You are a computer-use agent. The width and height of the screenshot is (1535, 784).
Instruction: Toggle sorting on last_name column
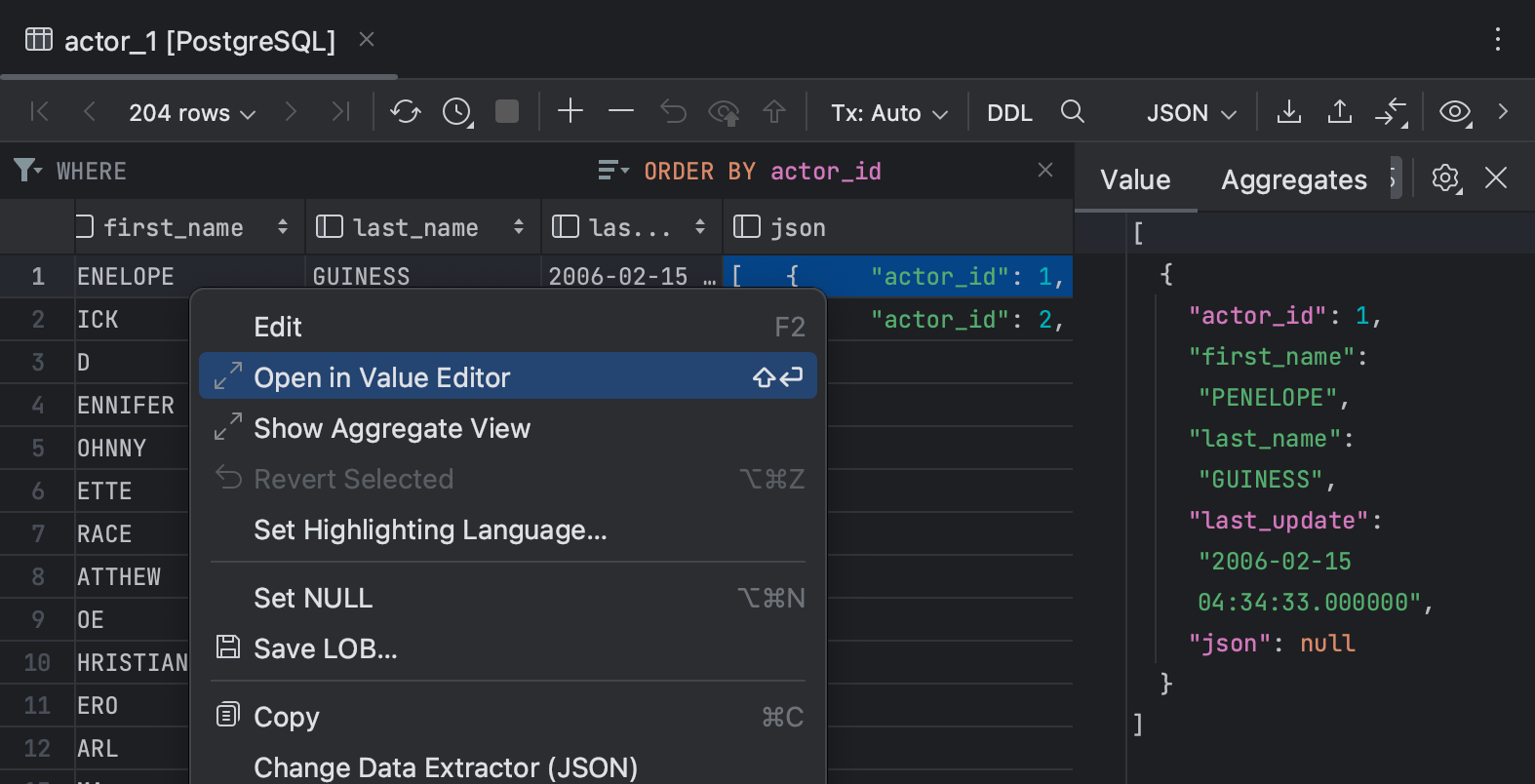pos(519,227)
